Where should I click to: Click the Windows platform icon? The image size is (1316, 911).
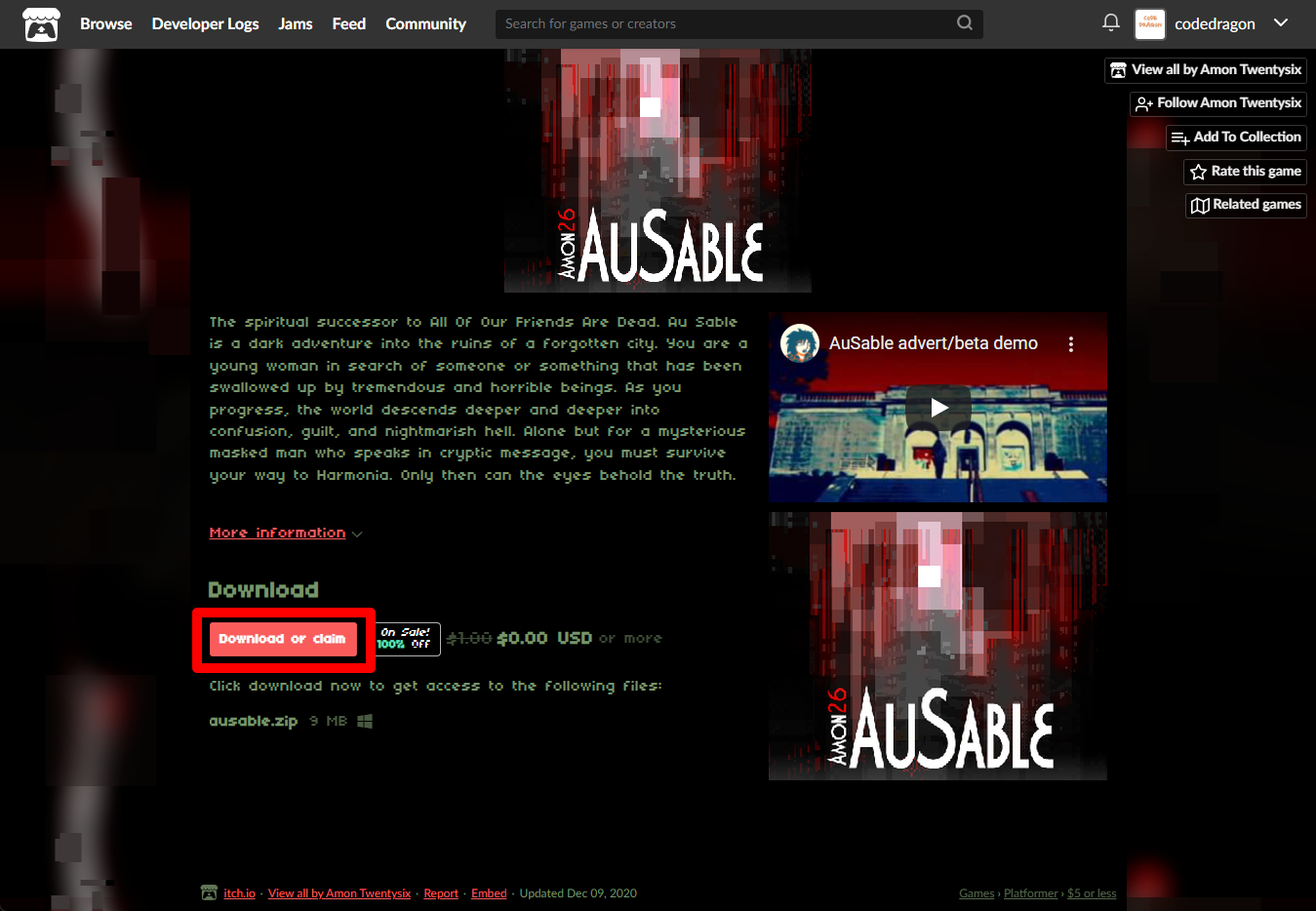(365, 722)
